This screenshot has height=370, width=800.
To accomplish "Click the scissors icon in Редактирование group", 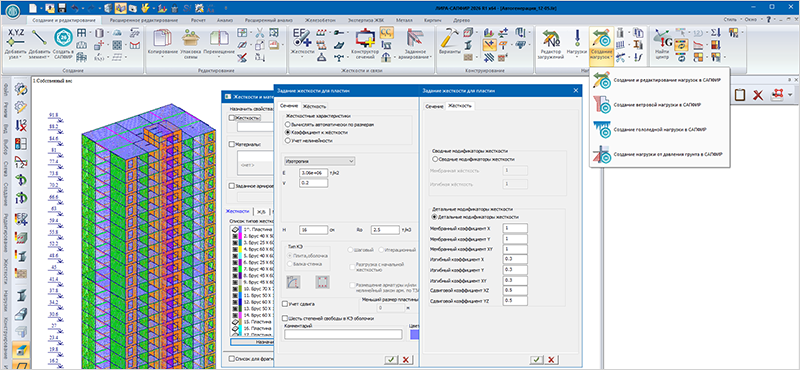I will 260,33.
